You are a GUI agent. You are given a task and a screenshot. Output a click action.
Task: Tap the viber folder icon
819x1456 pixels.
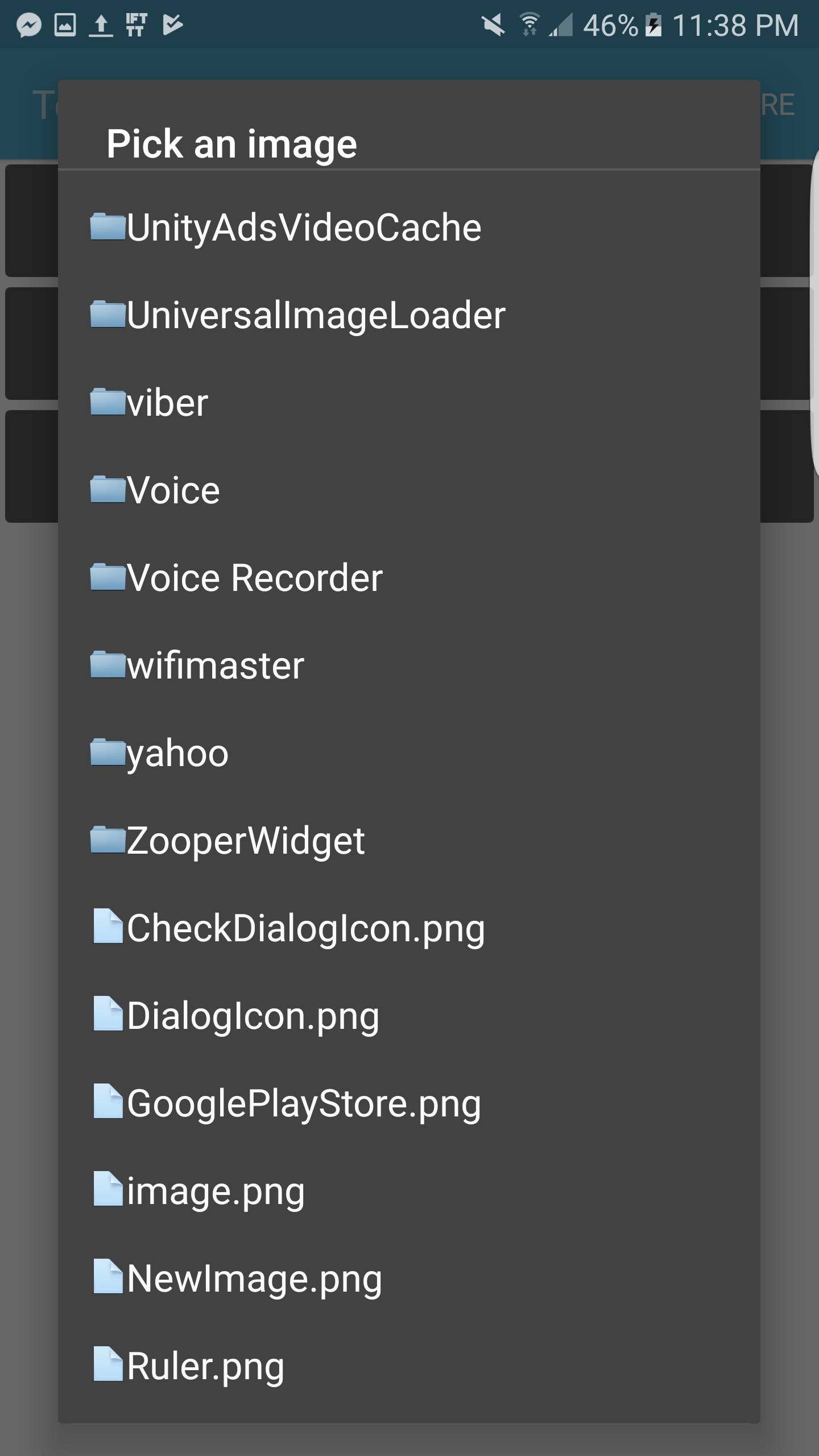107,402
